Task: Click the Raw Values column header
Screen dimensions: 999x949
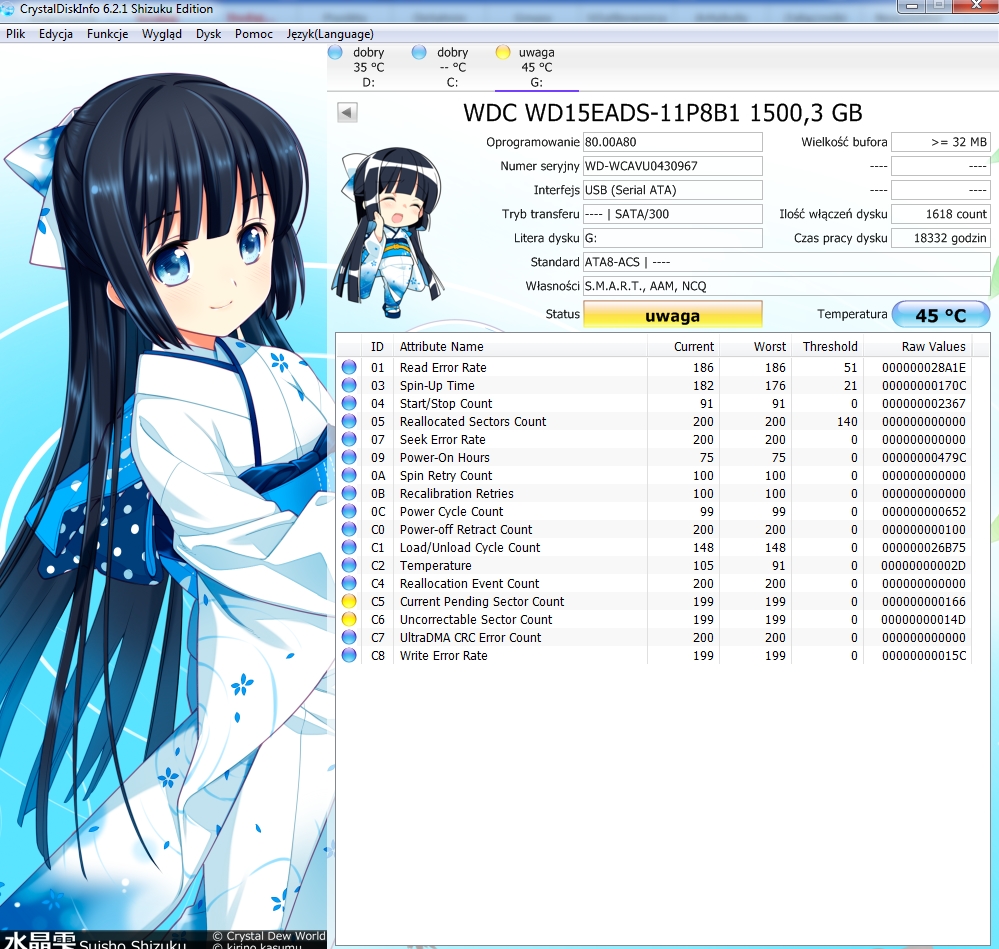Action: click(x=917, y=346)
